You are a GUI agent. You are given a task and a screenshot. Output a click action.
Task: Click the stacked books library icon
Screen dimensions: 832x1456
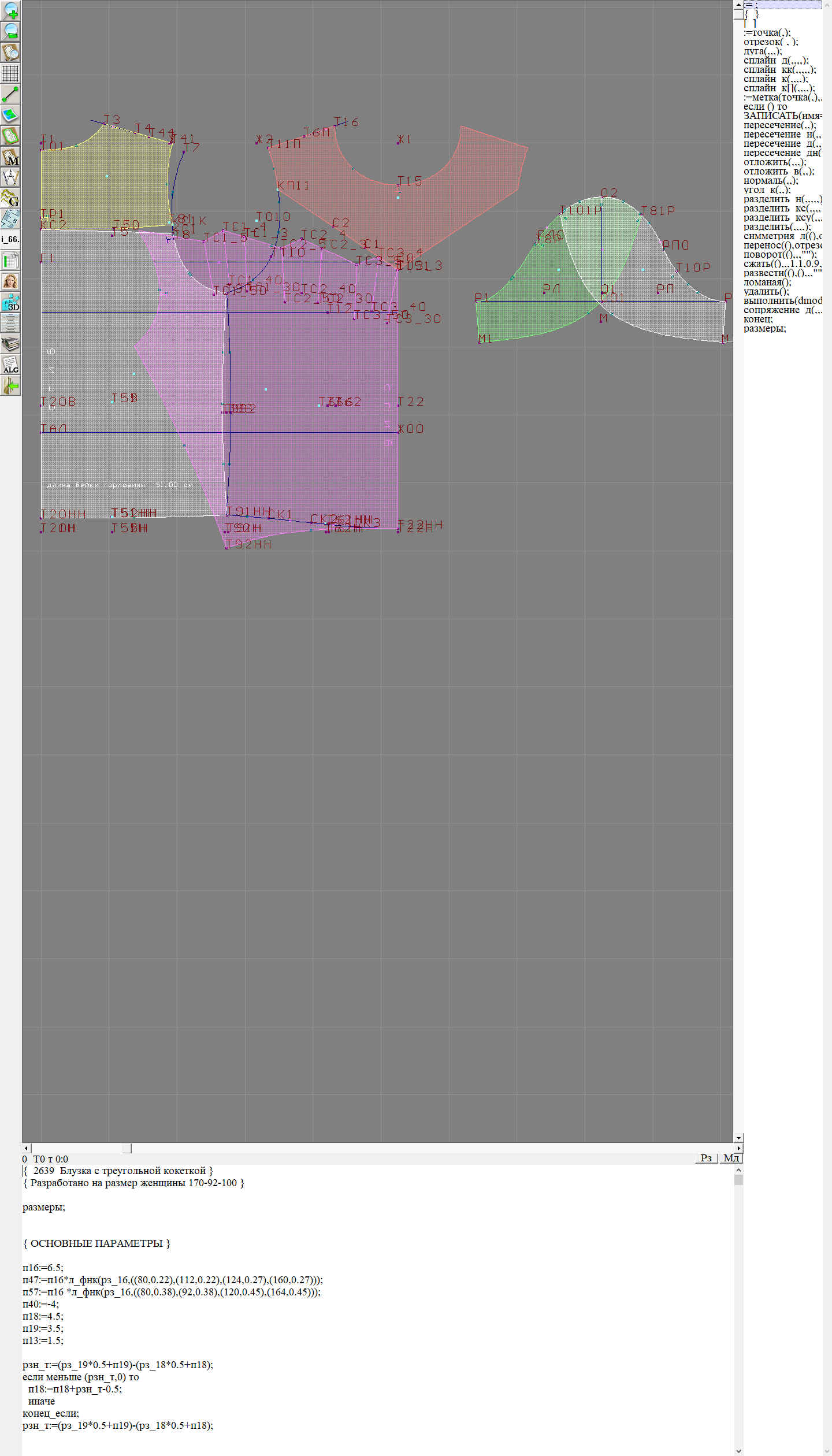coord(10,344)
